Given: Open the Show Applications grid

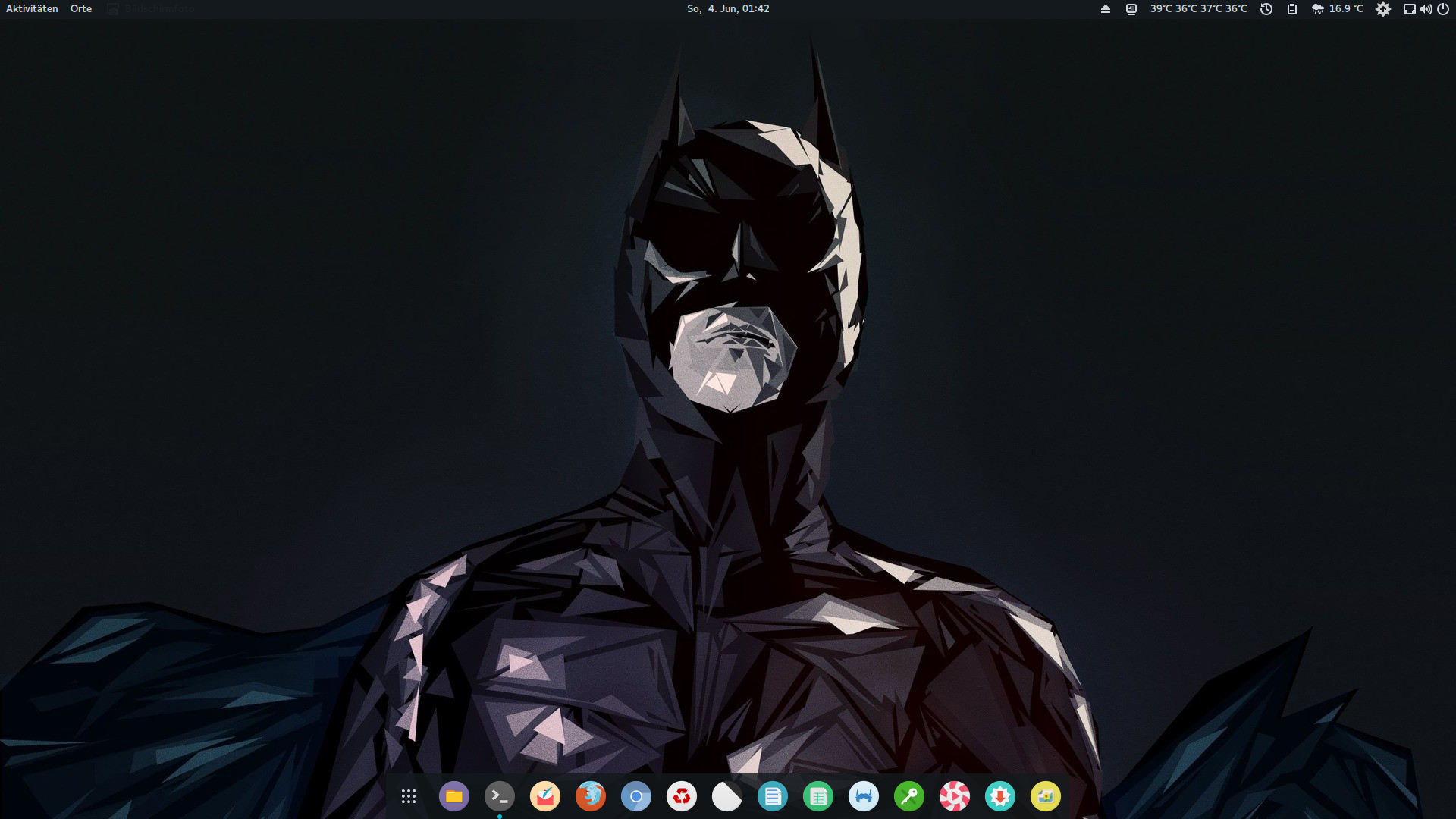Looking at the screenshot, I should tap(408, 796).
